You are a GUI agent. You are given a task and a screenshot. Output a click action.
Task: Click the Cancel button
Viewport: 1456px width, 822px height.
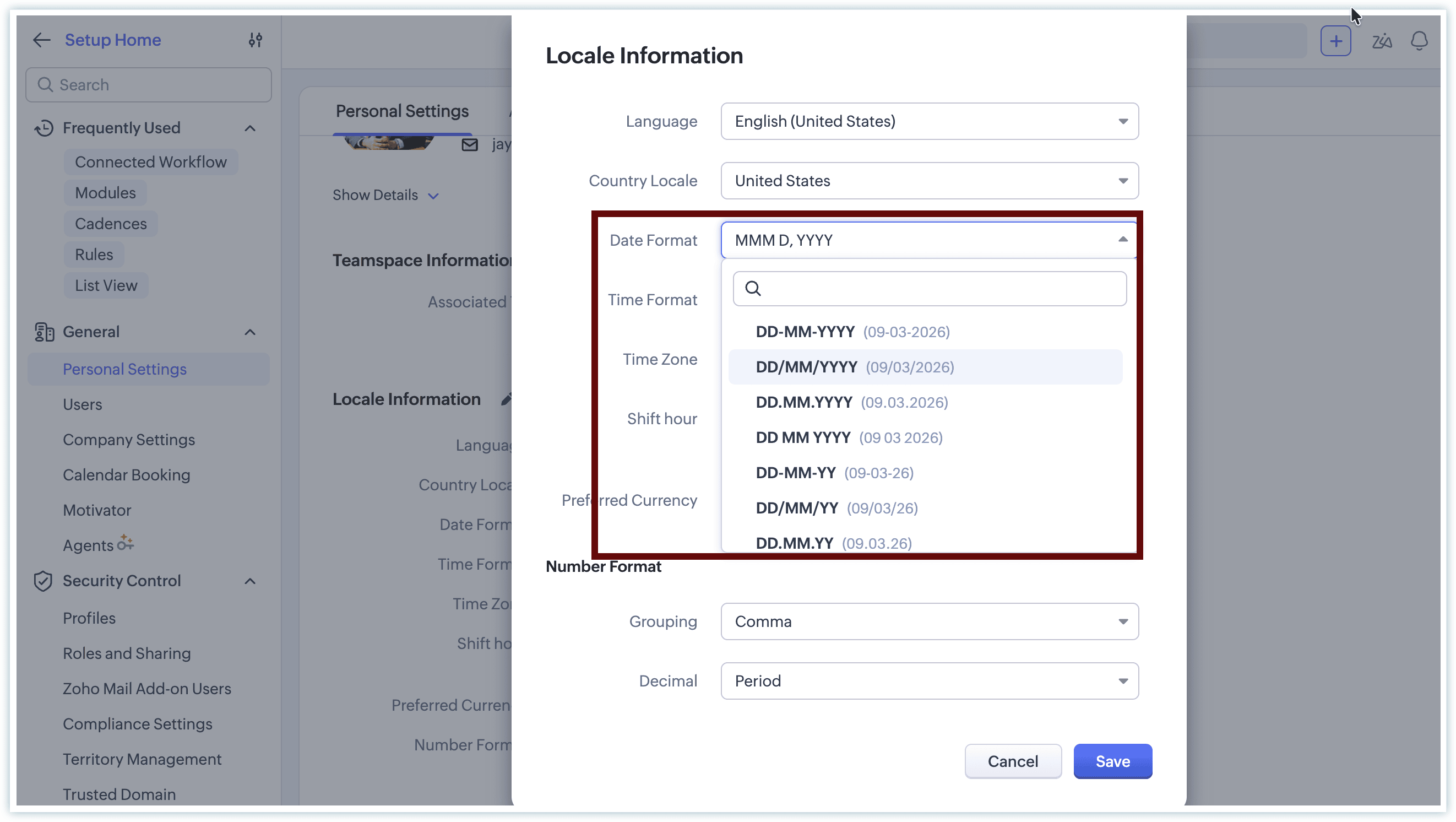point(1012,761)
